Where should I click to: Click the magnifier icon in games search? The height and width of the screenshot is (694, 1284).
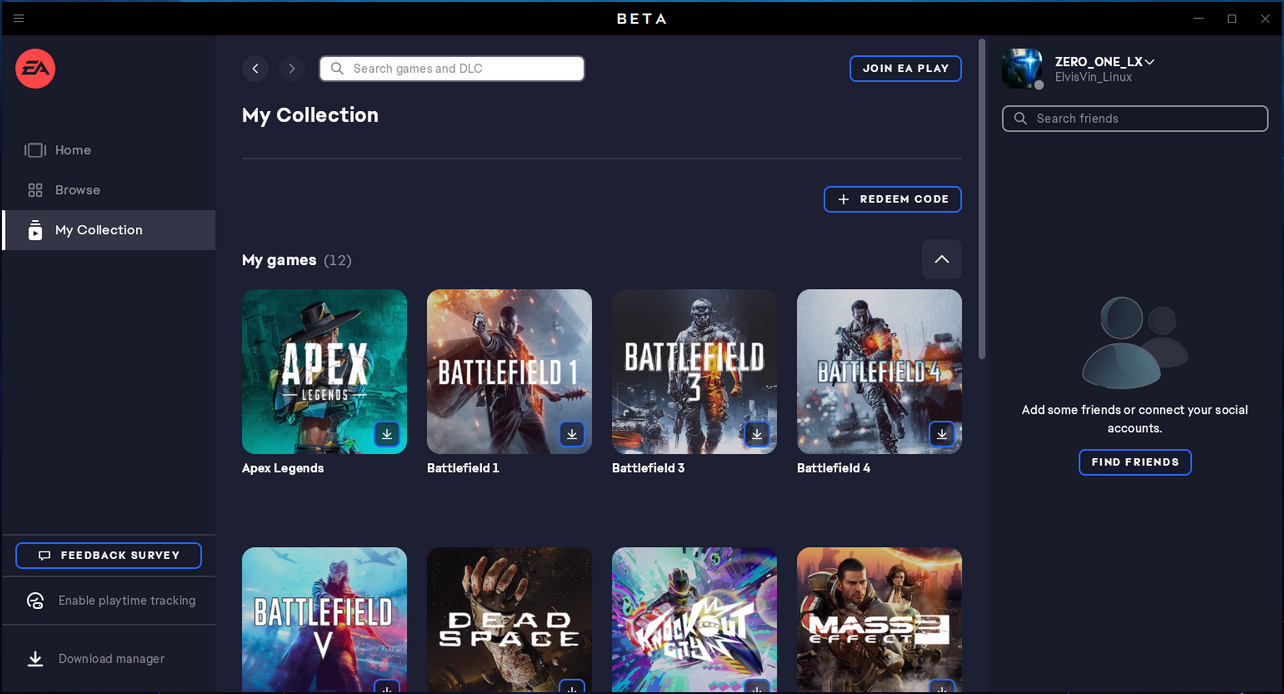point(337,69)
